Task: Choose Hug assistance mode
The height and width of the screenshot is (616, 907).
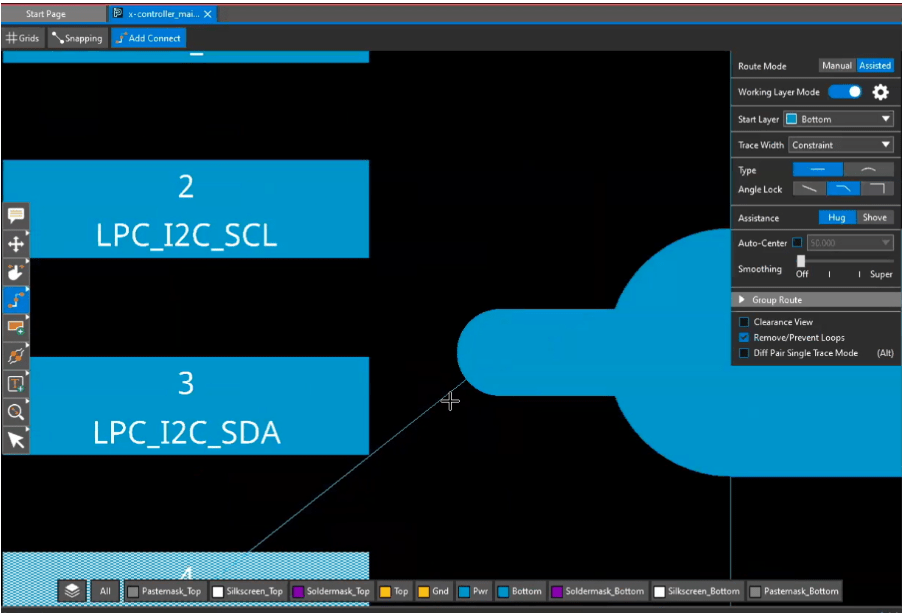Action: [836, 217]
